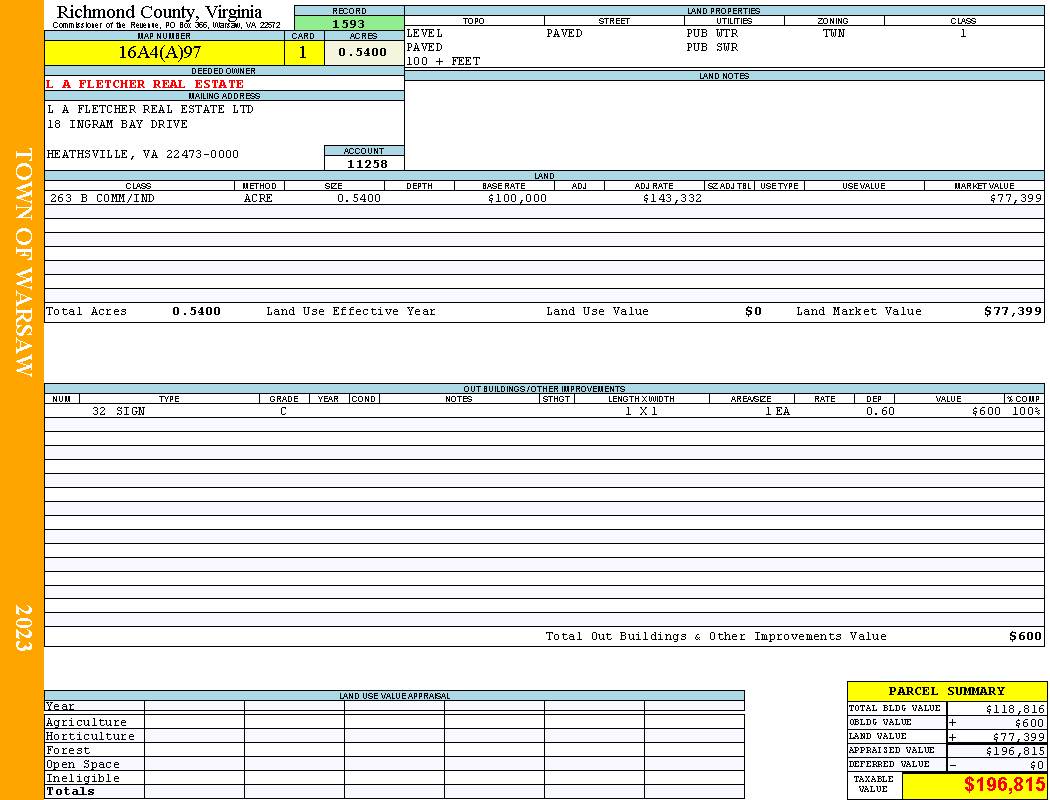Select the outbuilding 32 SIGN

coord(118,411)
